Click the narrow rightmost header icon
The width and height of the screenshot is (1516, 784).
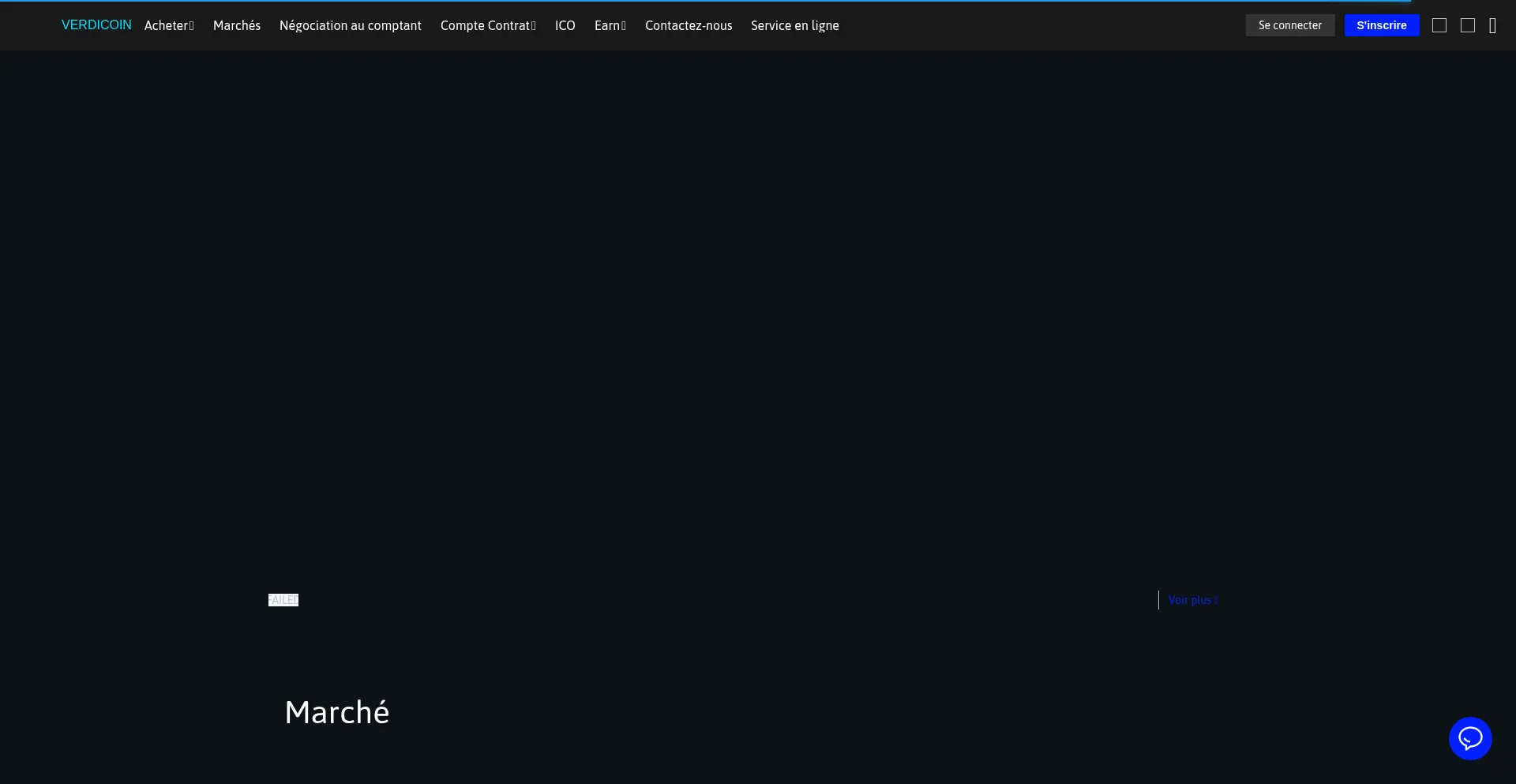[1492, 25]
